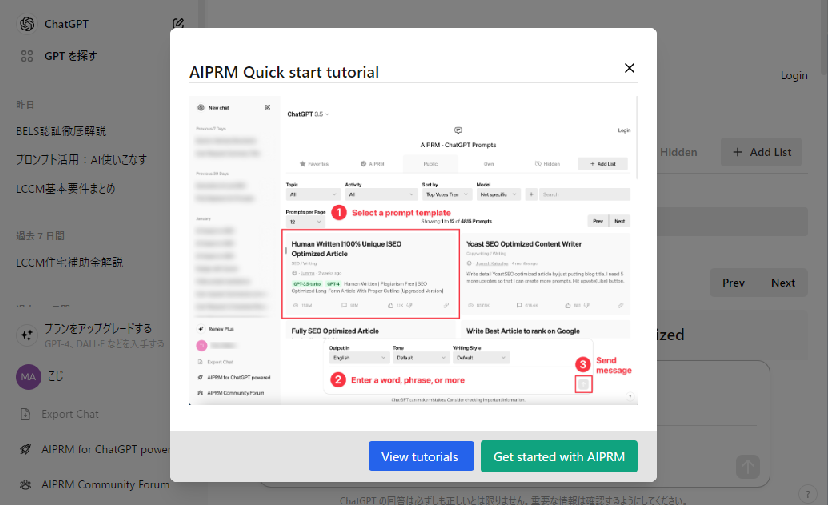Open the GPT を探す grid icon

pyautogui.click(x=26, y=56)
